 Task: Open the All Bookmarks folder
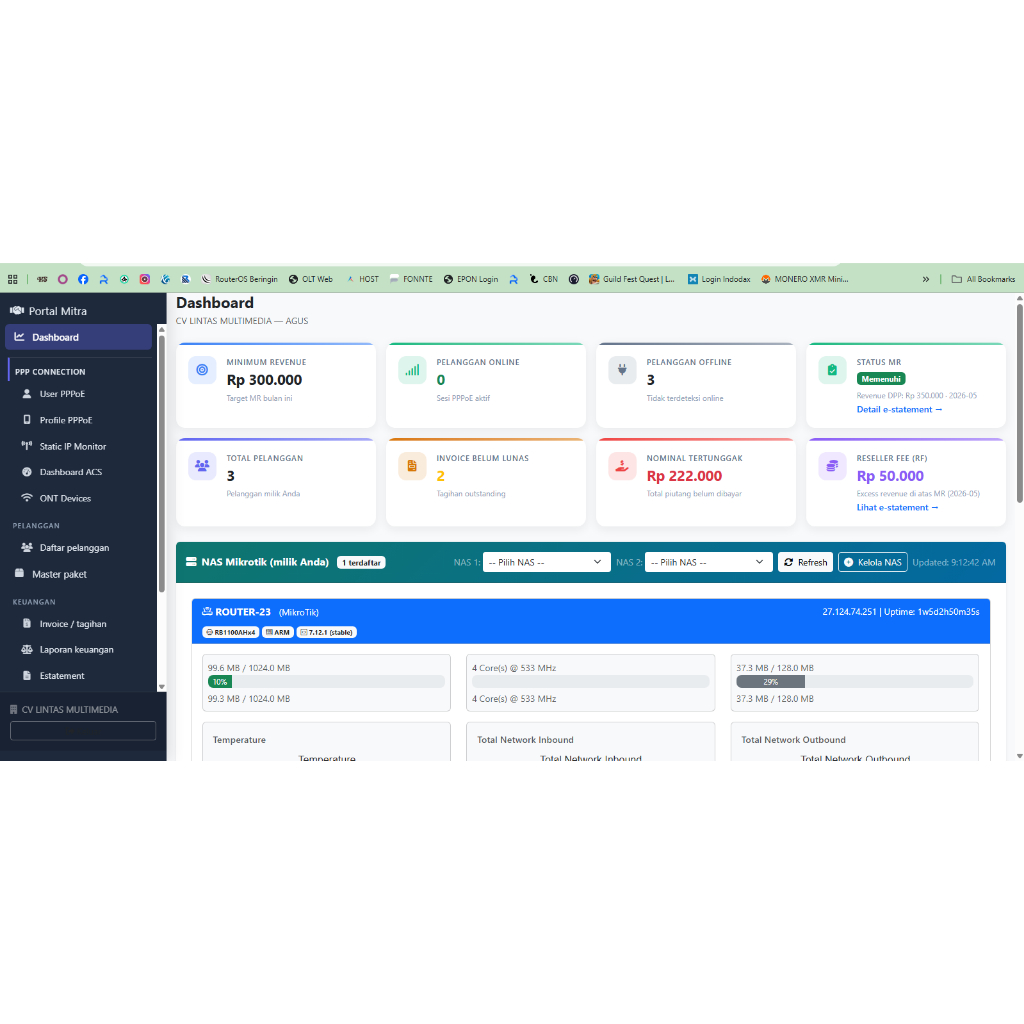pos(983,280)
